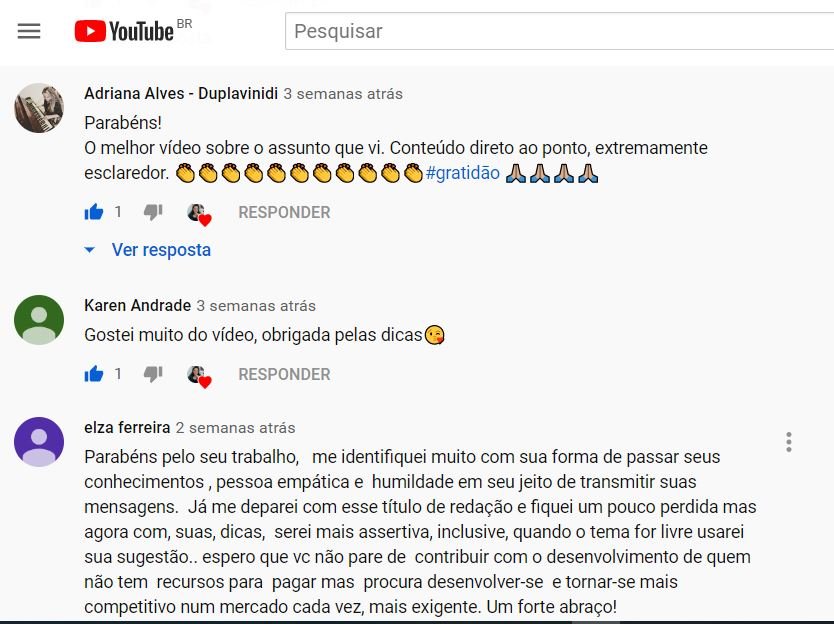Open Karen Andrade's green avatar
The height and width of the screenshot is (624, 834).
[x=39, y=320]
